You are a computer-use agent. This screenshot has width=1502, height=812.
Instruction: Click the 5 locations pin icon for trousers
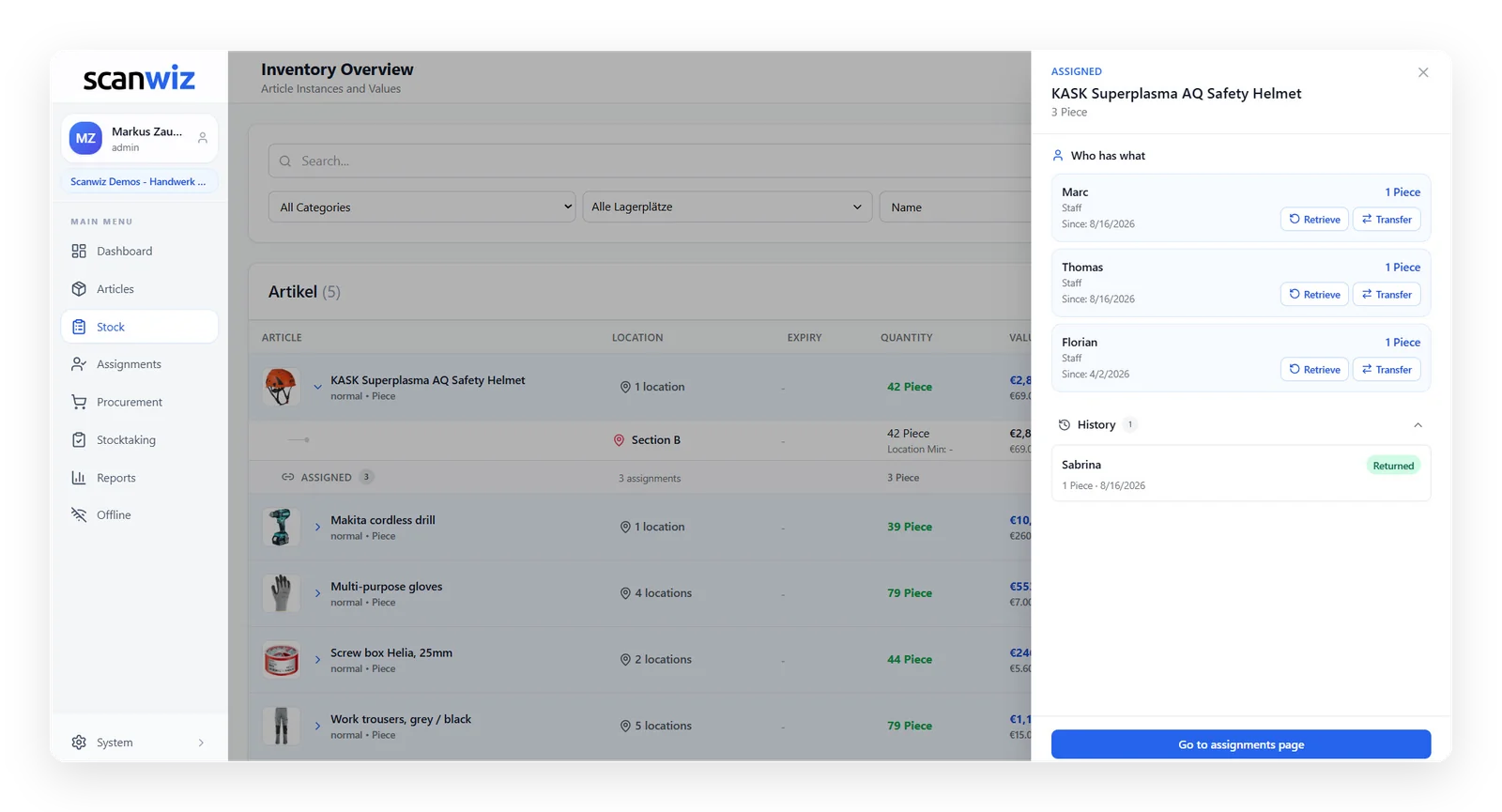[625, 726]
